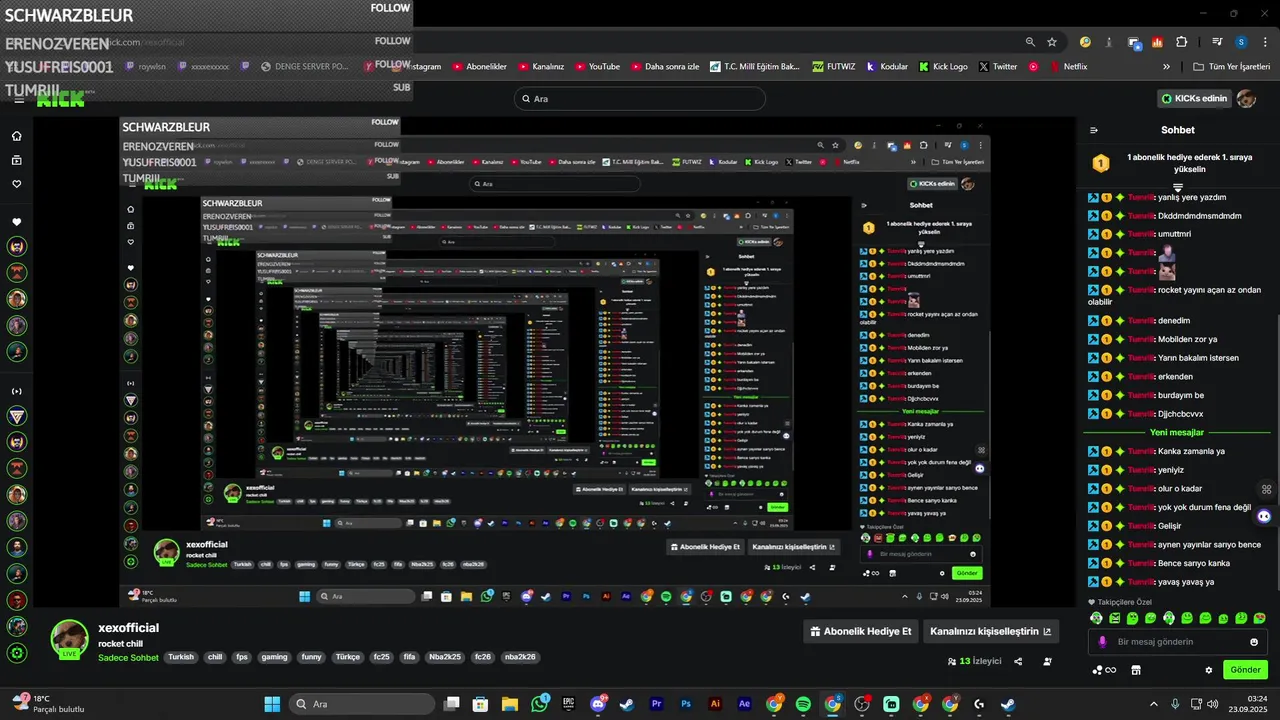
Task: Show hidden system tray icons
Action: coord(1153,704)
